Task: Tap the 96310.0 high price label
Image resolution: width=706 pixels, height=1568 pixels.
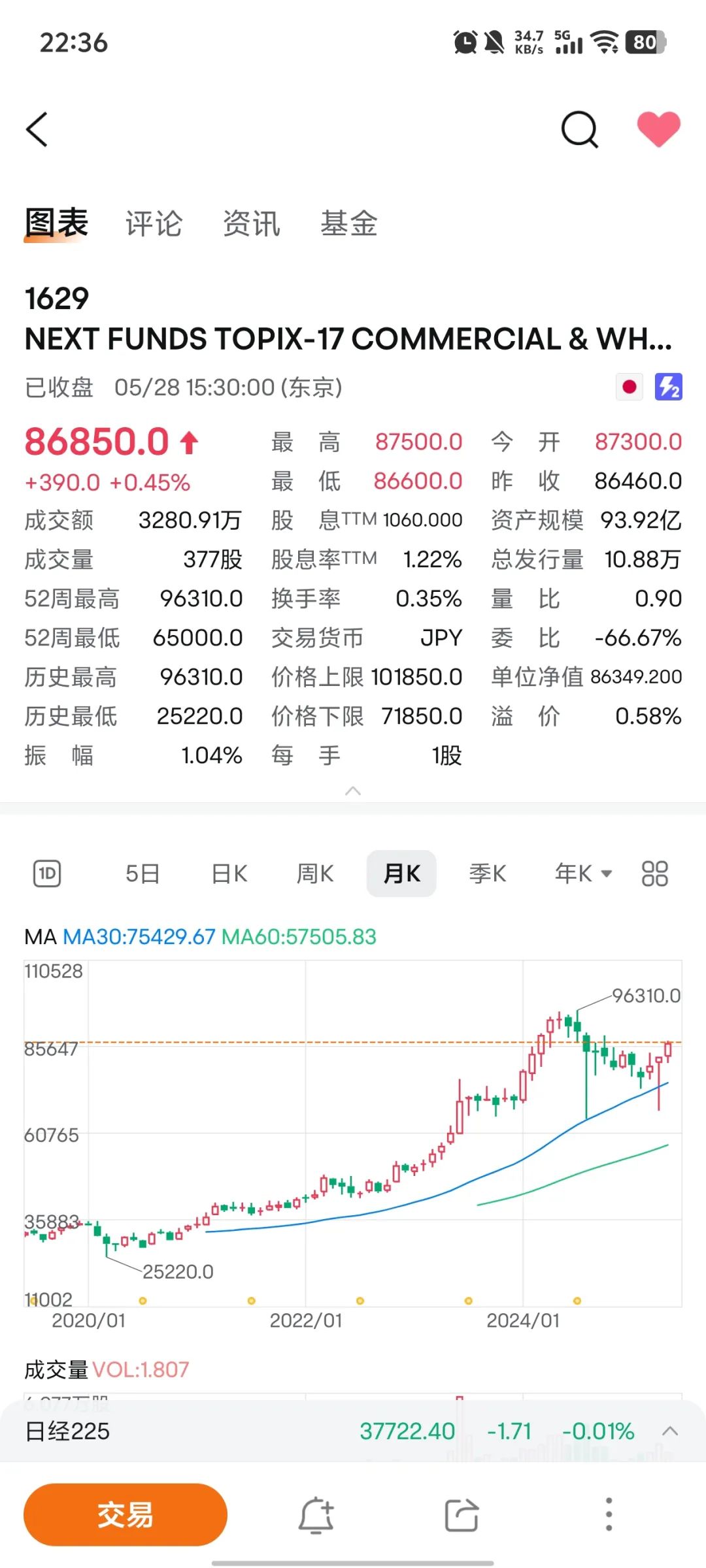Action: 647,996
